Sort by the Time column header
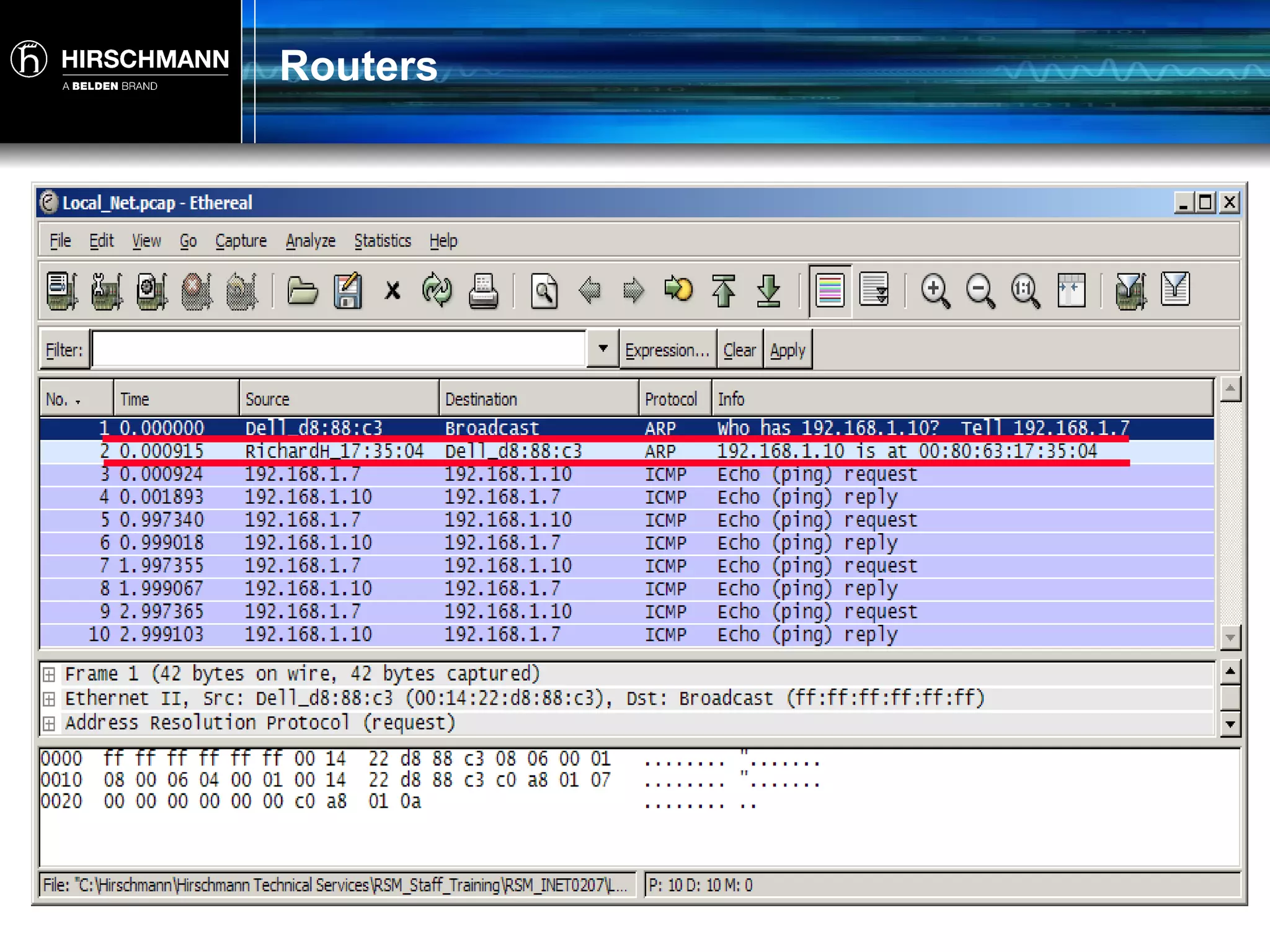This screenshot has width=1270, height=952. pyautogui.click(x=177, y=399)
